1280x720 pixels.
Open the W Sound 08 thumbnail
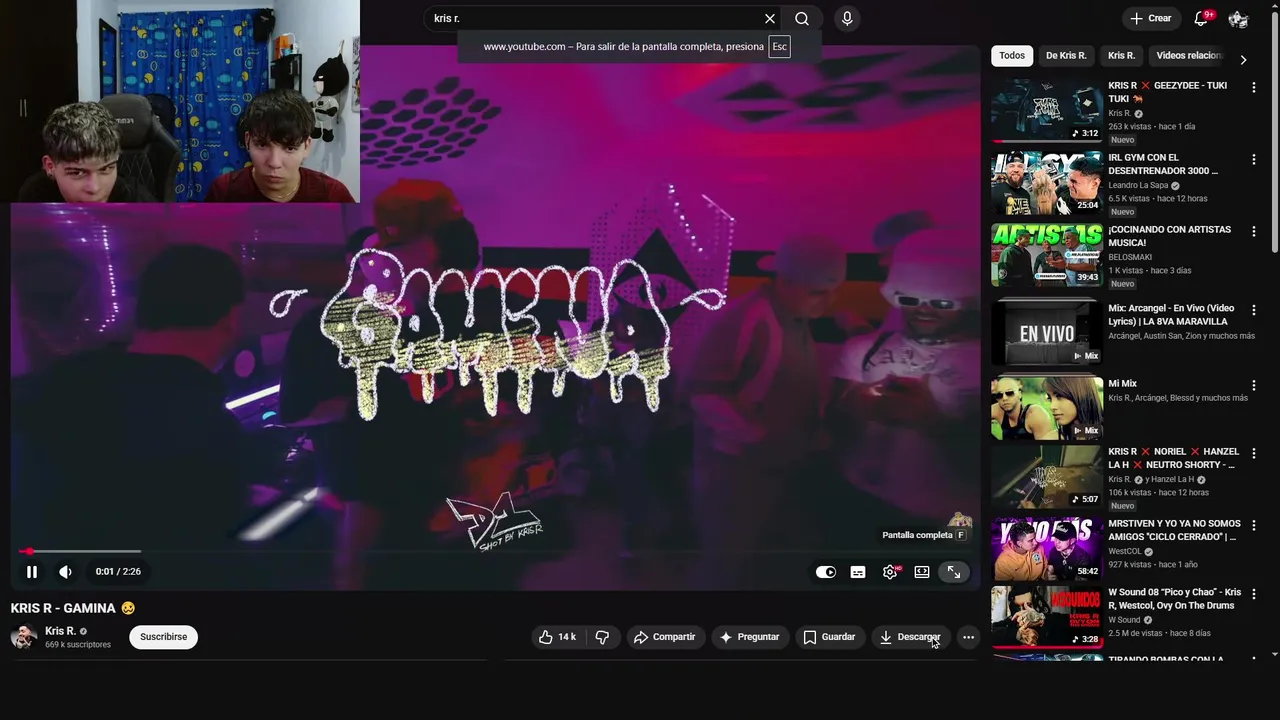pos(1047,617)
